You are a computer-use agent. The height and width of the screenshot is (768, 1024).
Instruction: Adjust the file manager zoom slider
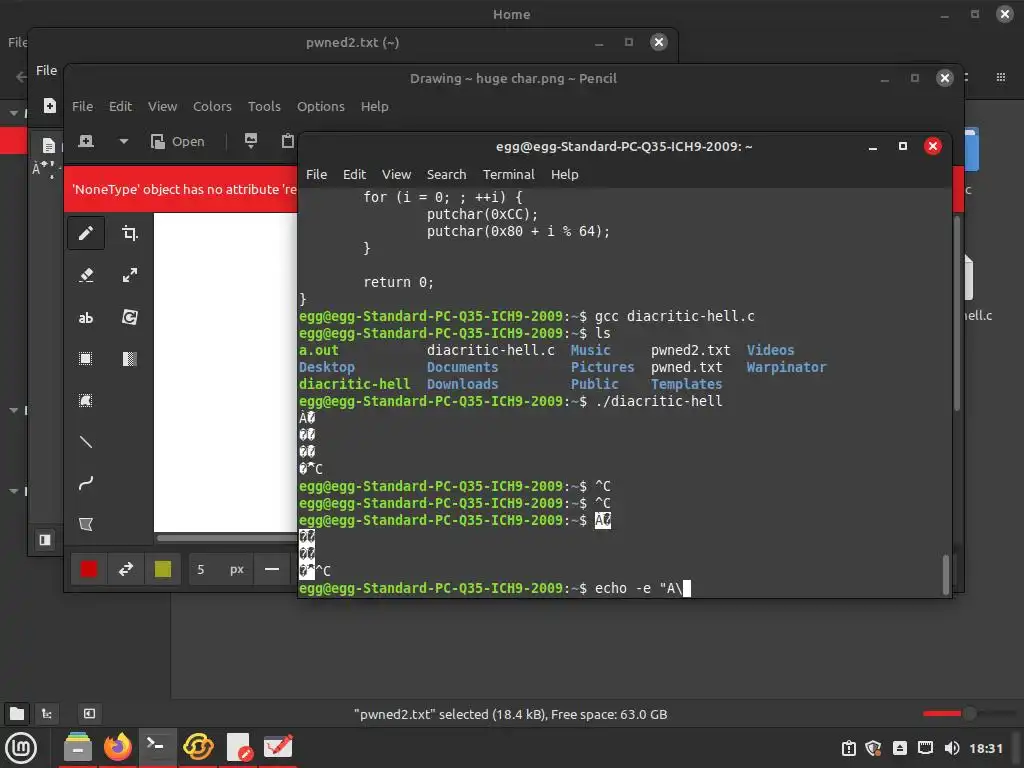(969, 713)
